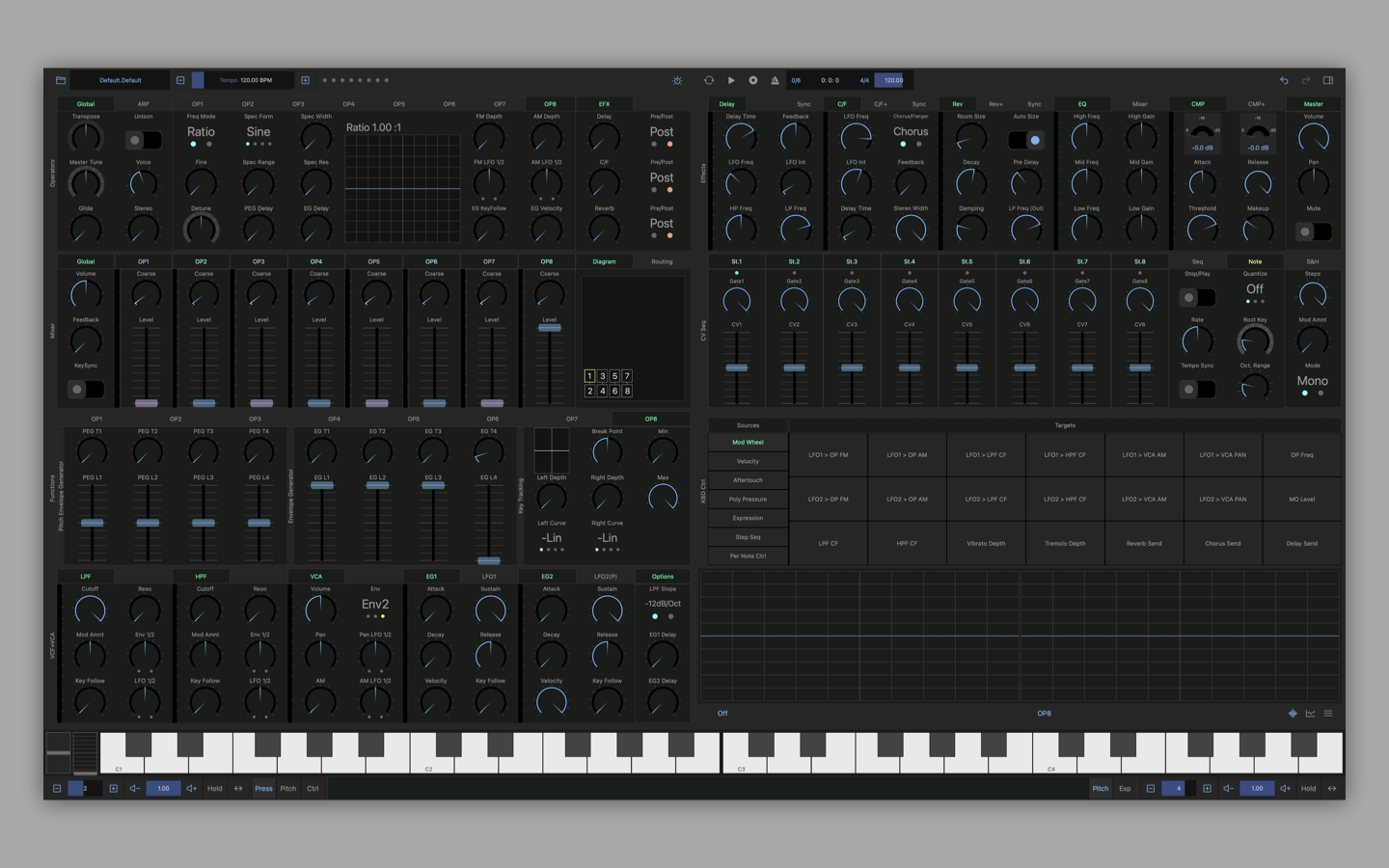Click the redo arrow icon
The height and width of the screenshot is (868, 1389).
[1306, 80]
